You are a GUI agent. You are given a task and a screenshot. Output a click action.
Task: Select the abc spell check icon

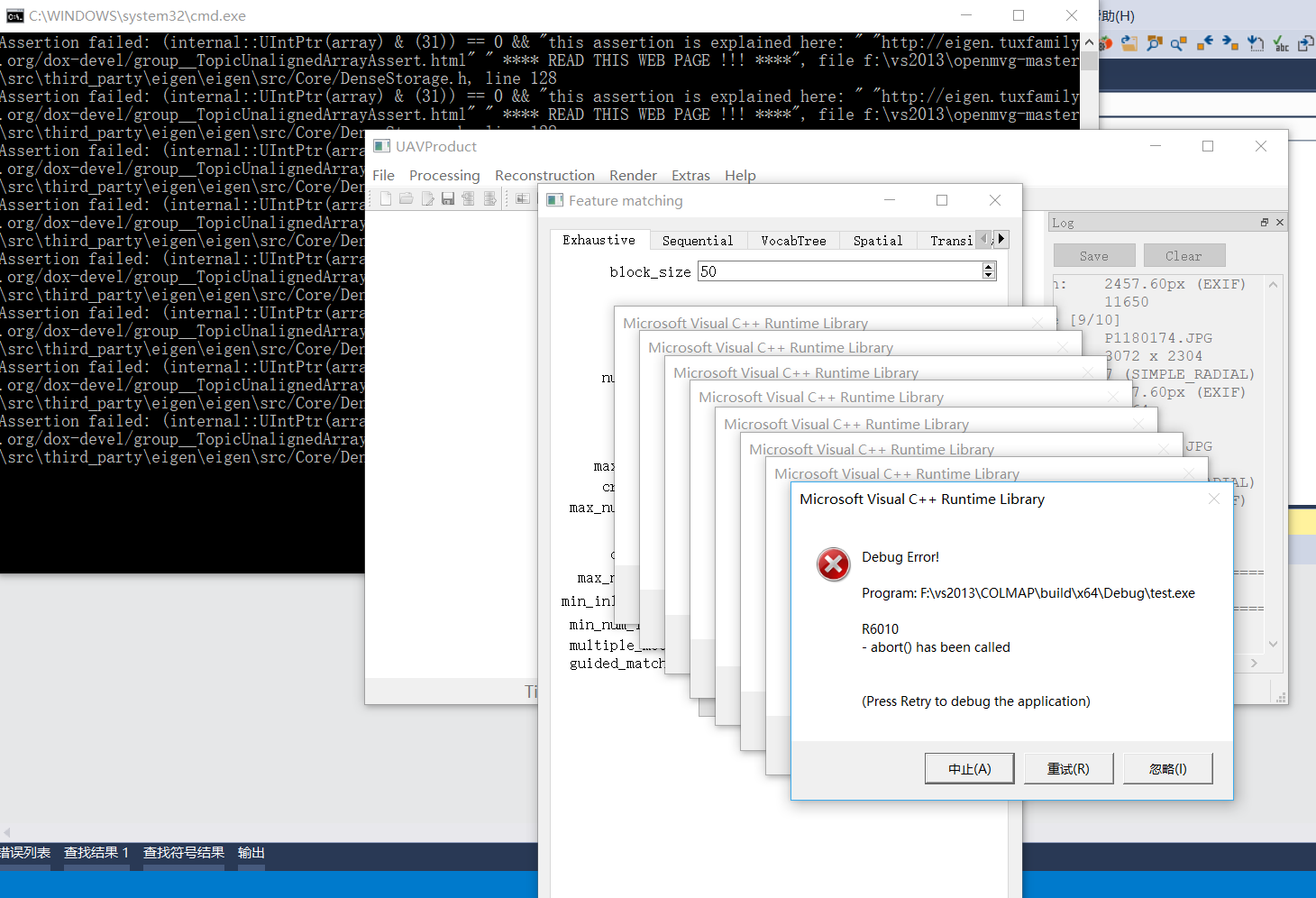coord(1283,42)
